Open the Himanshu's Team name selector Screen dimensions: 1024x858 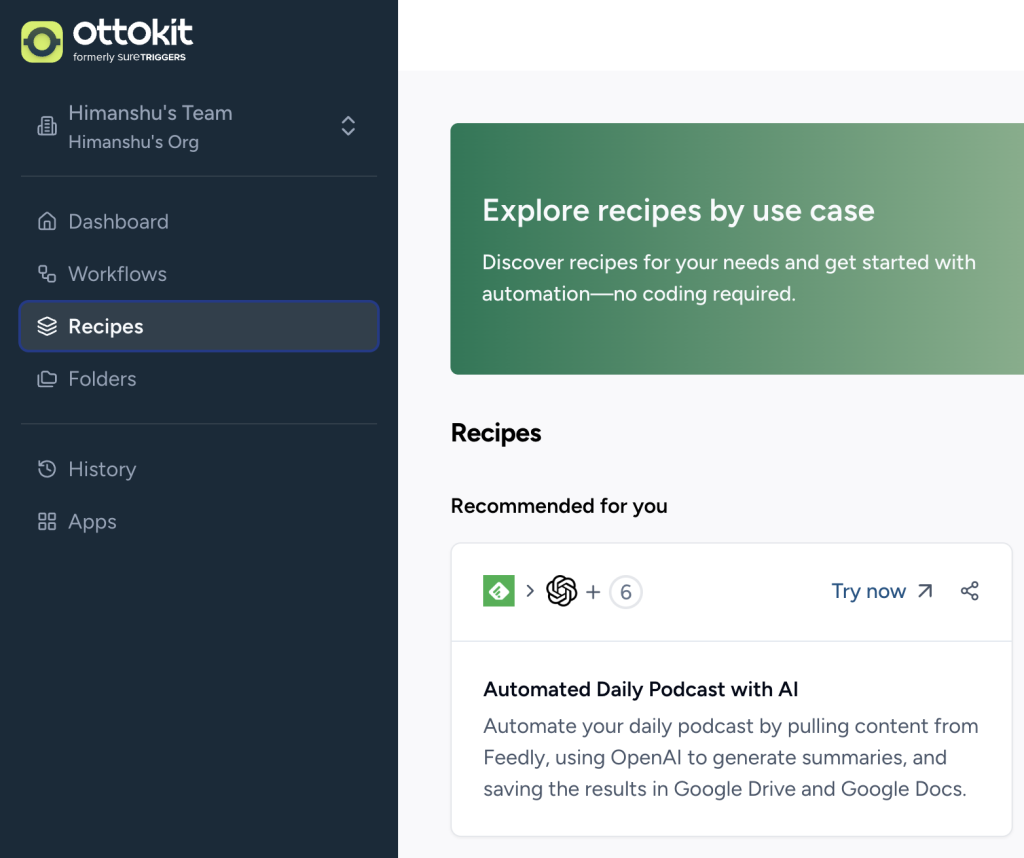pyautogui.click(x=150, y=114)
